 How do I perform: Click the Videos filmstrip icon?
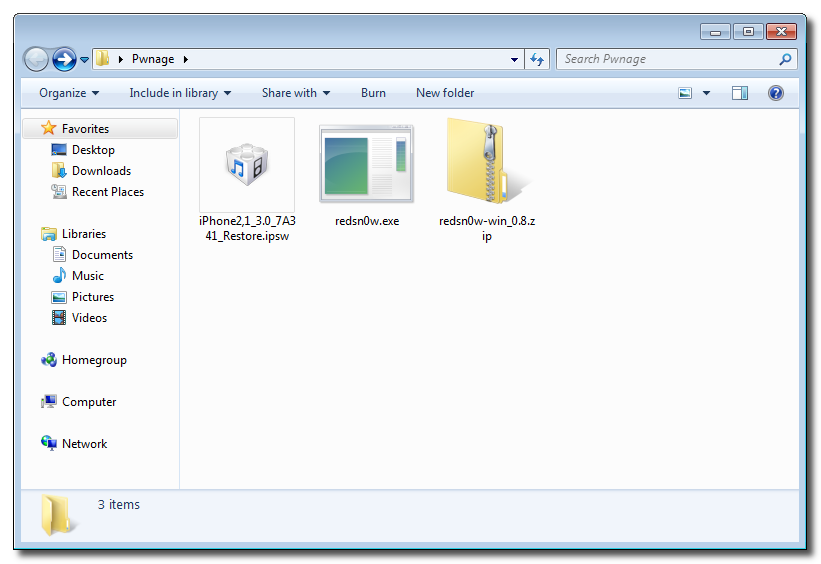59,317
